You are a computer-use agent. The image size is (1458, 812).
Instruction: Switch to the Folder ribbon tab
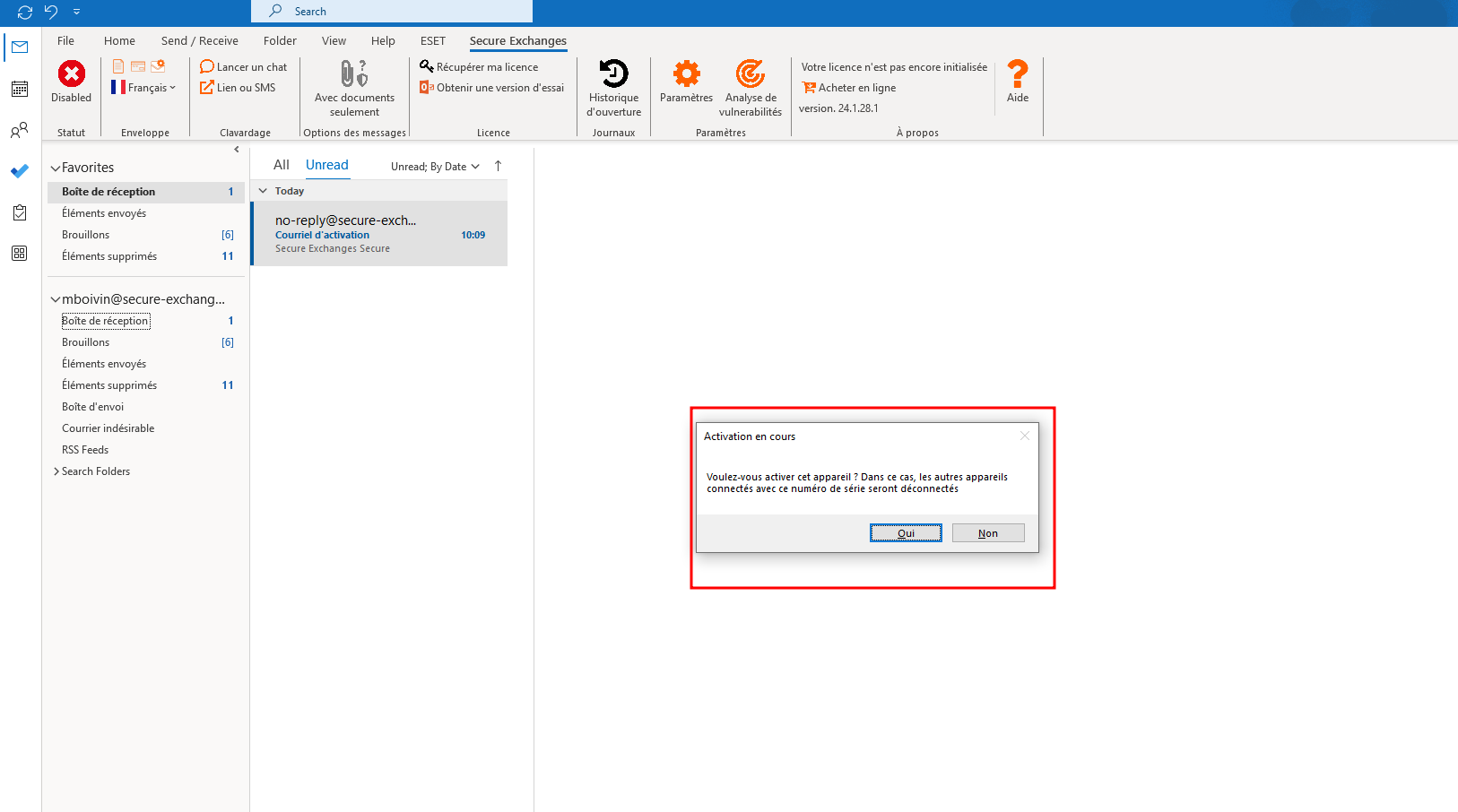[280, 40]
